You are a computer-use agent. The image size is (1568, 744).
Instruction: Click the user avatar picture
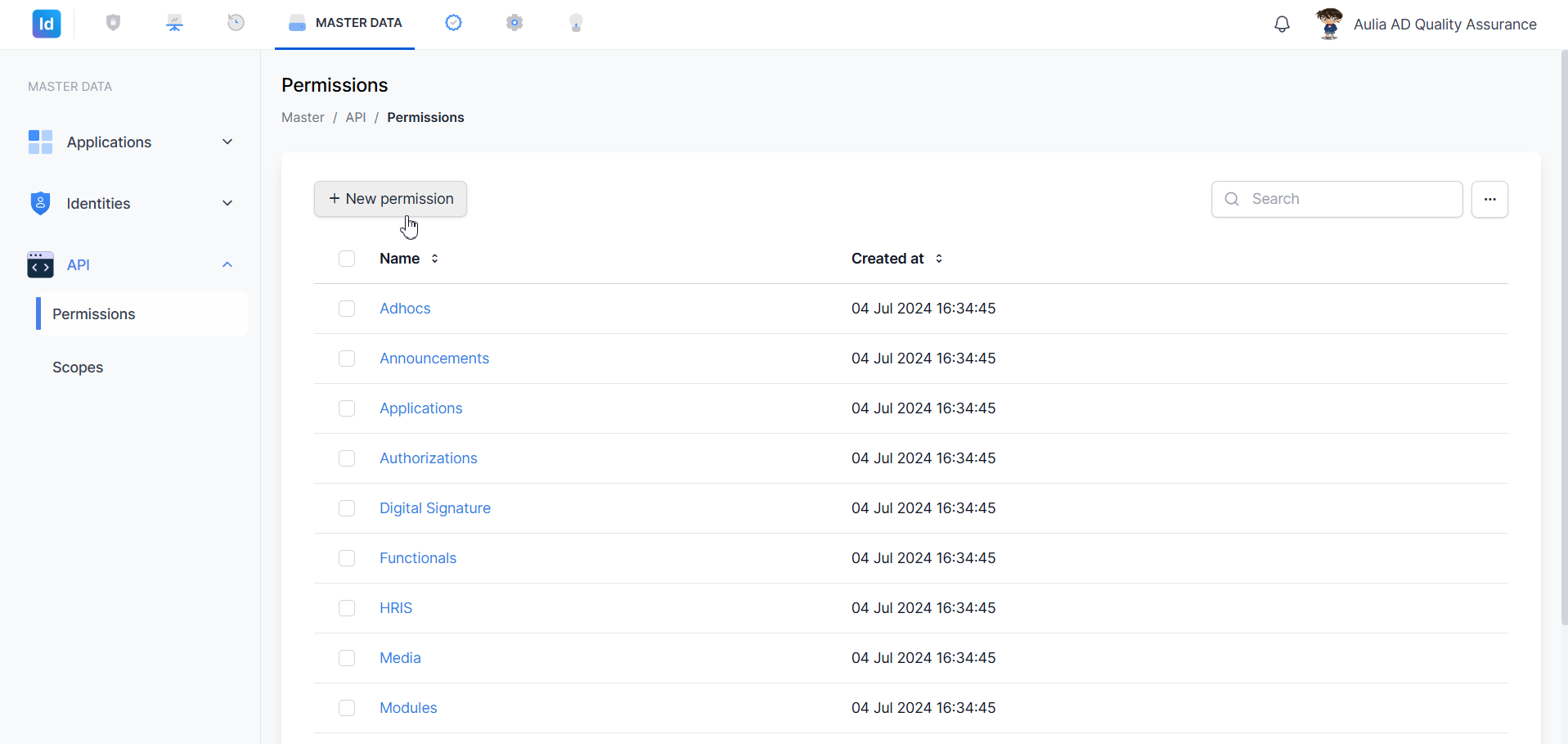pyautogui.click(x=1329, y=24)
